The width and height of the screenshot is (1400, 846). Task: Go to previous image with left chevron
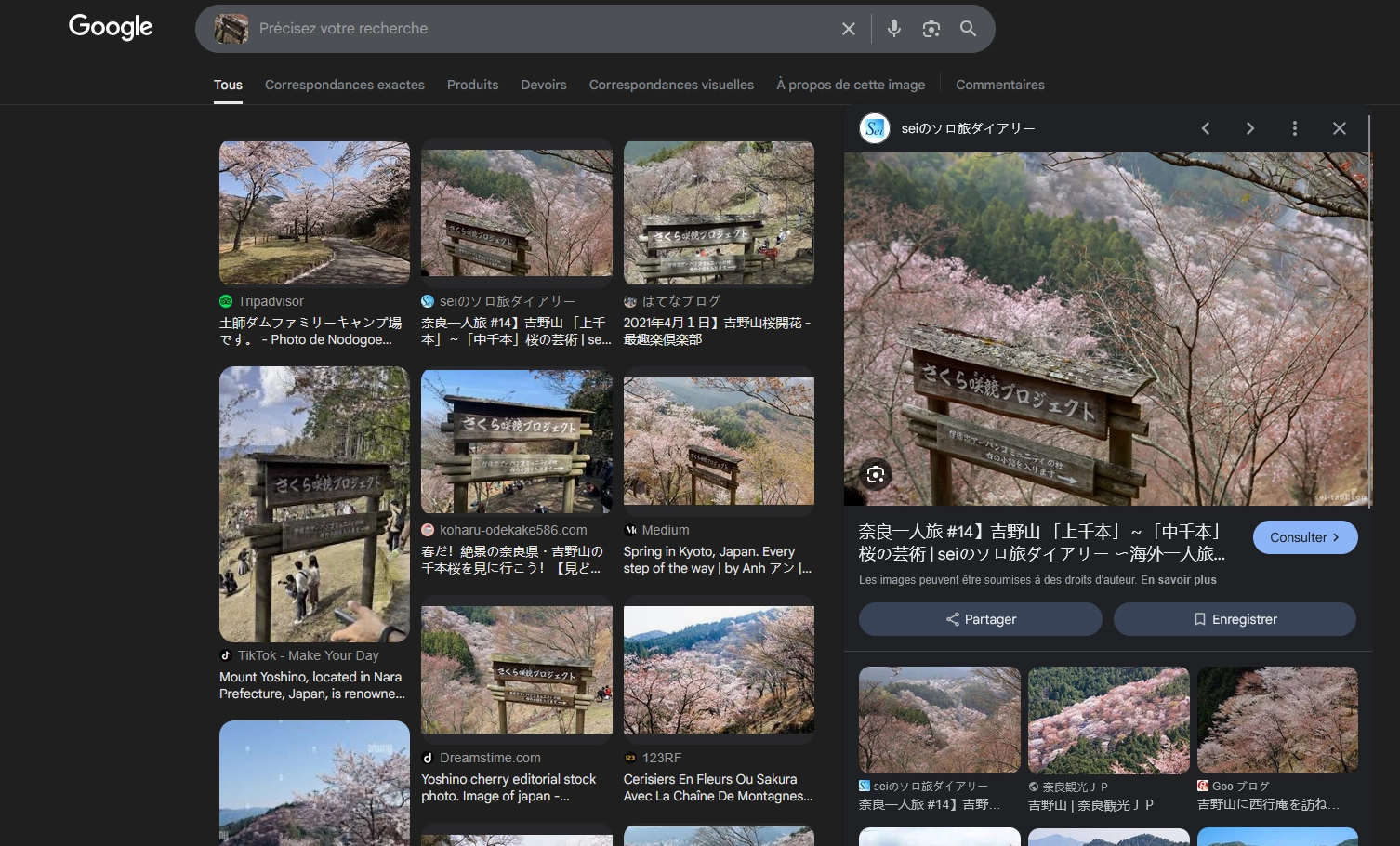pos(1206,128)
